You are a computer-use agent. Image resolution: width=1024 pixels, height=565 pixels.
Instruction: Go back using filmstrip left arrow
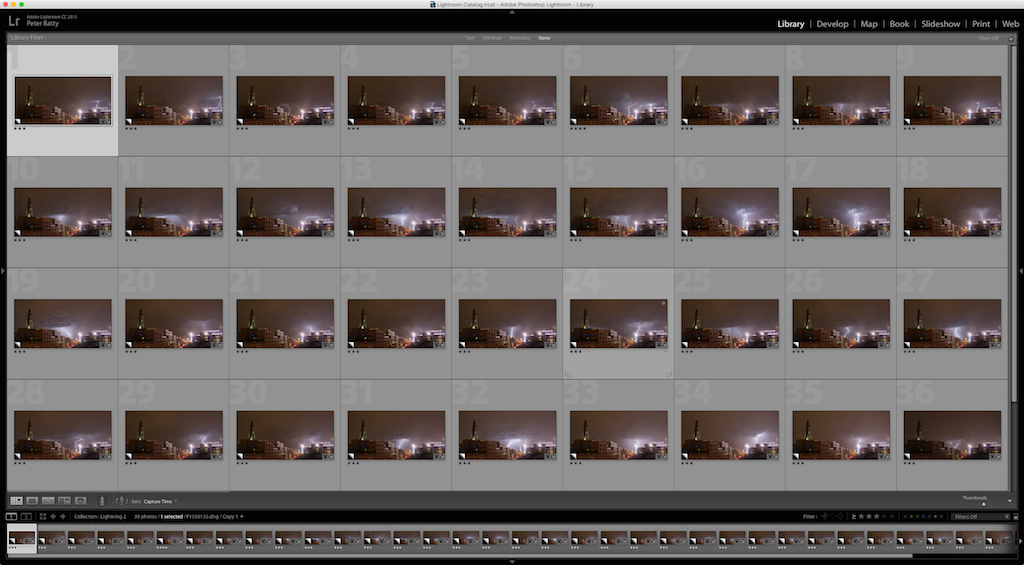pos(53,516)
